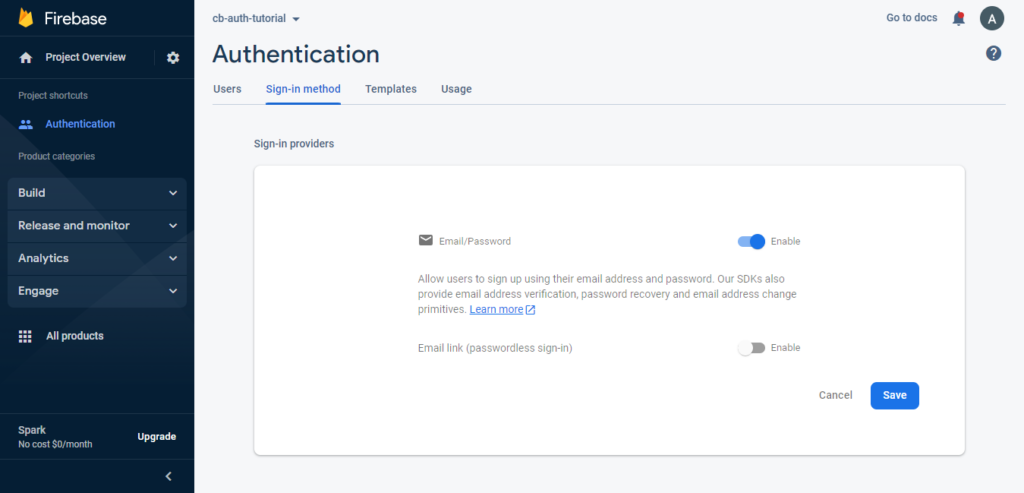Click the Sign-in providers heading

click(x=294, y=144)
